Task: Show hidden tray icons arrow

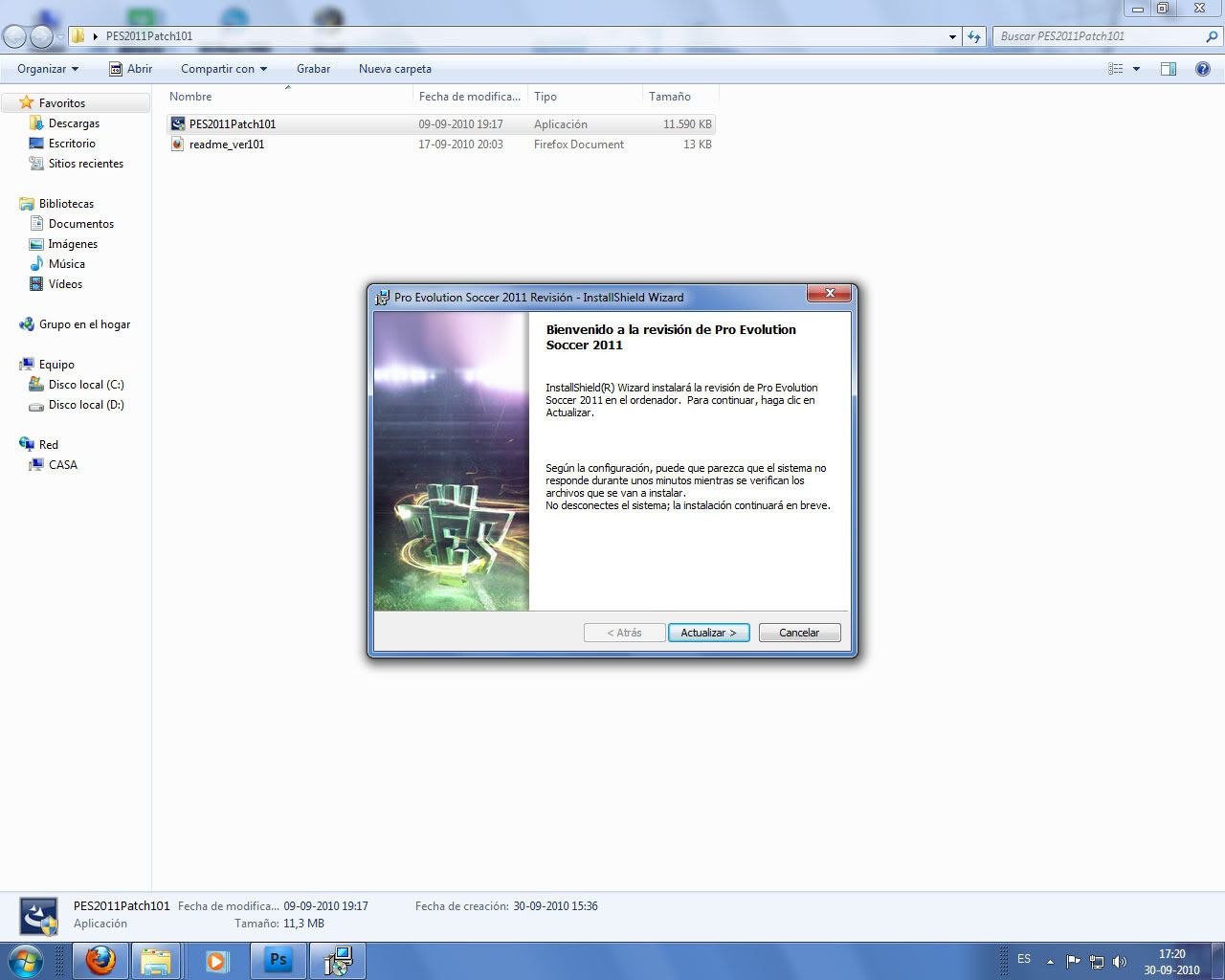Action: [x=1050, y=962]
